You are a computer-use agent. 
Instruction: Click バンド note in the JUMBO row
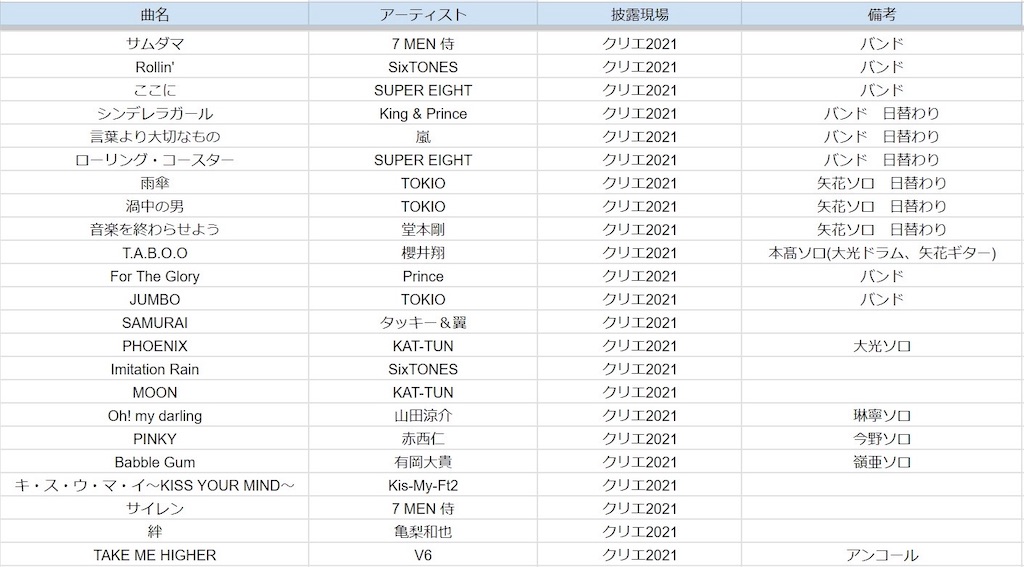click(882, 300)
